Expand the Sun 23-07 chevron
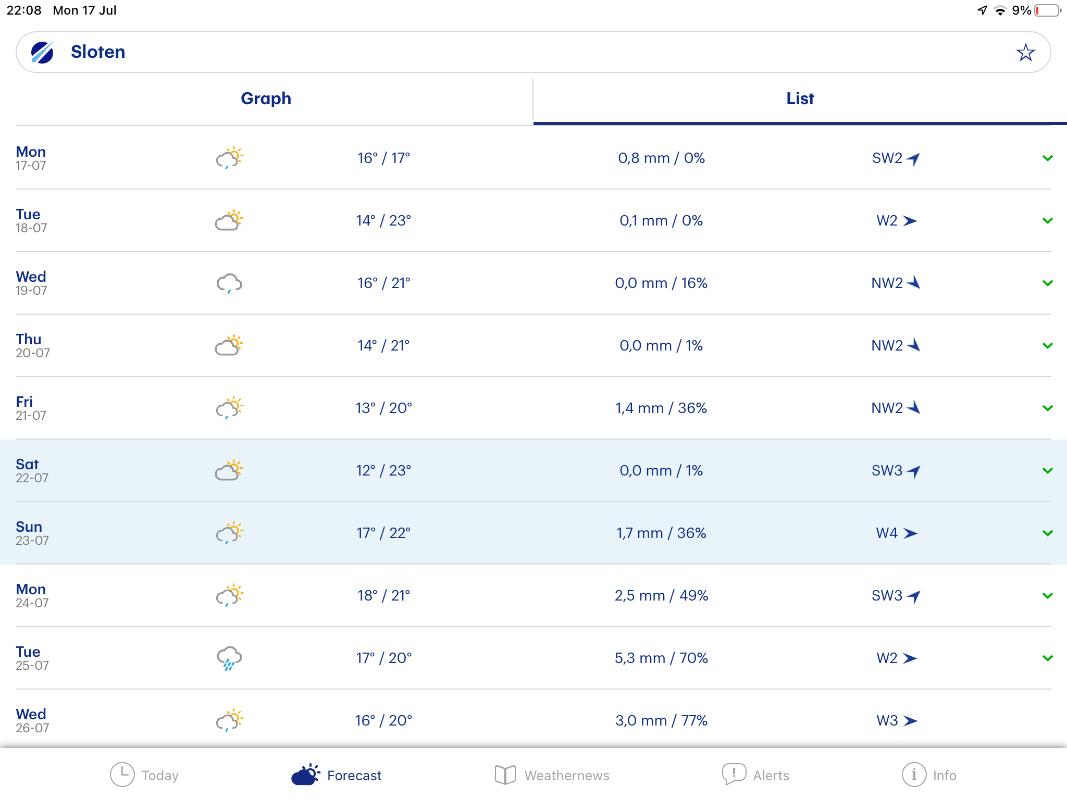The image size is (1067, 800). (x=1047, y=533)
